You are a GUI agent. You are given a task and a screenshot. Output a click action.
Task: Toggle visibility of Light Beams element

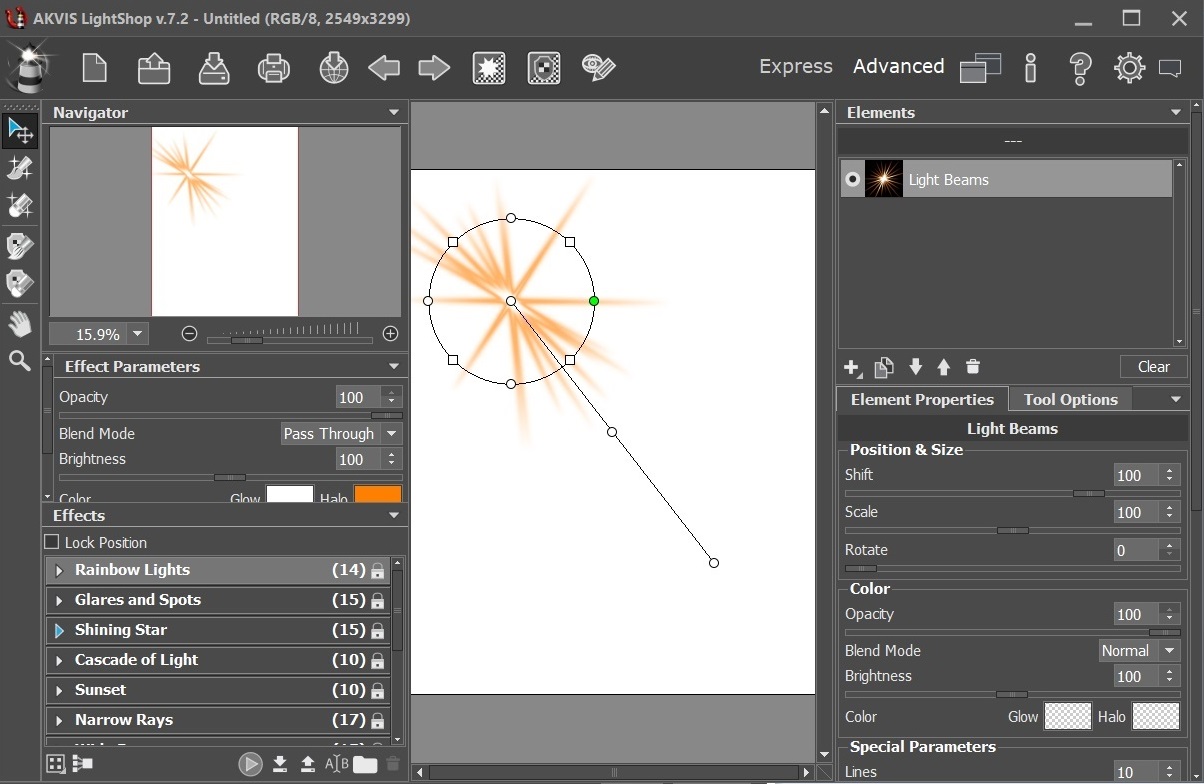[x=852, y=180]
